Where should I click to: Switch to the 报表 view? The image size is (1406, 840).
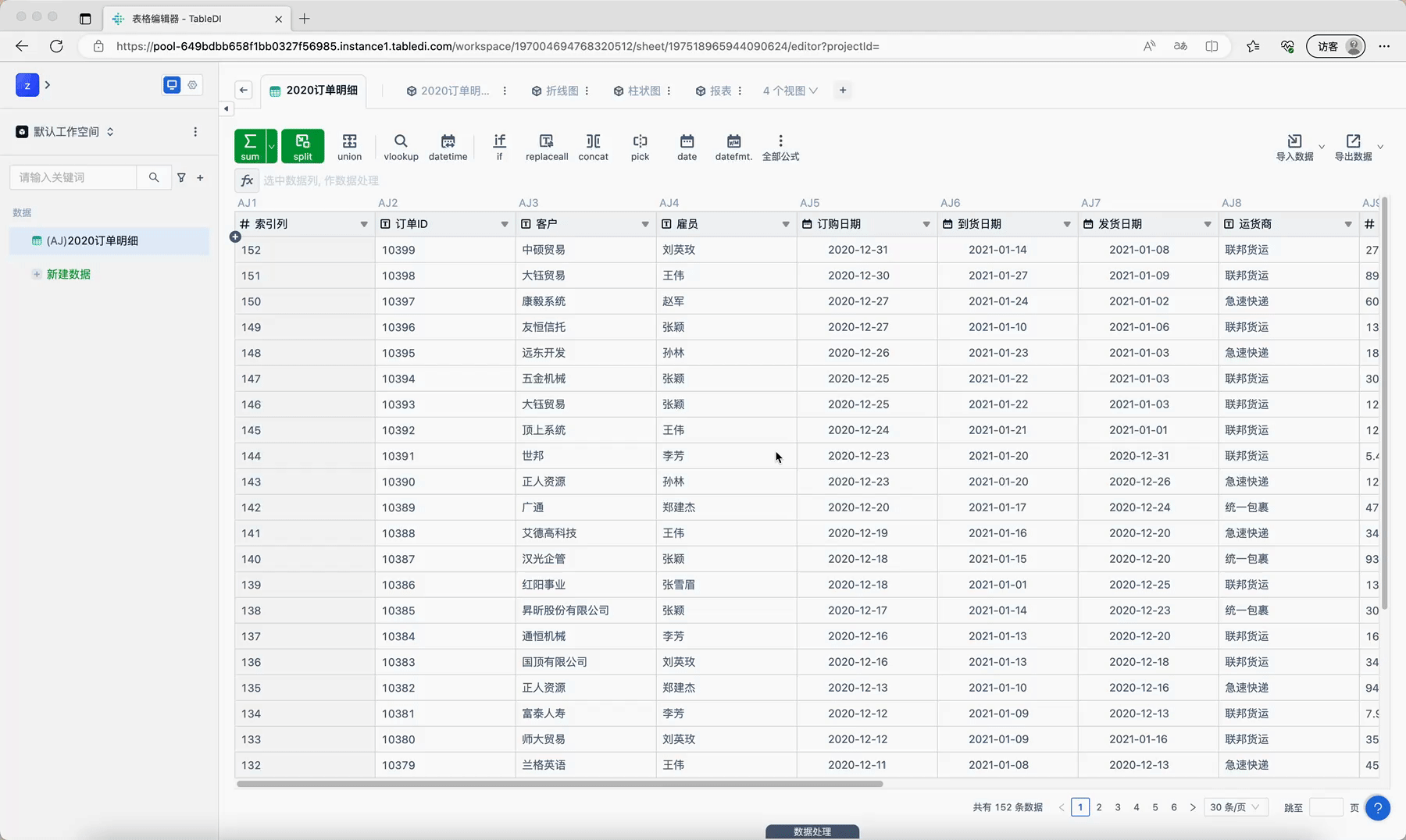(713, 91)
